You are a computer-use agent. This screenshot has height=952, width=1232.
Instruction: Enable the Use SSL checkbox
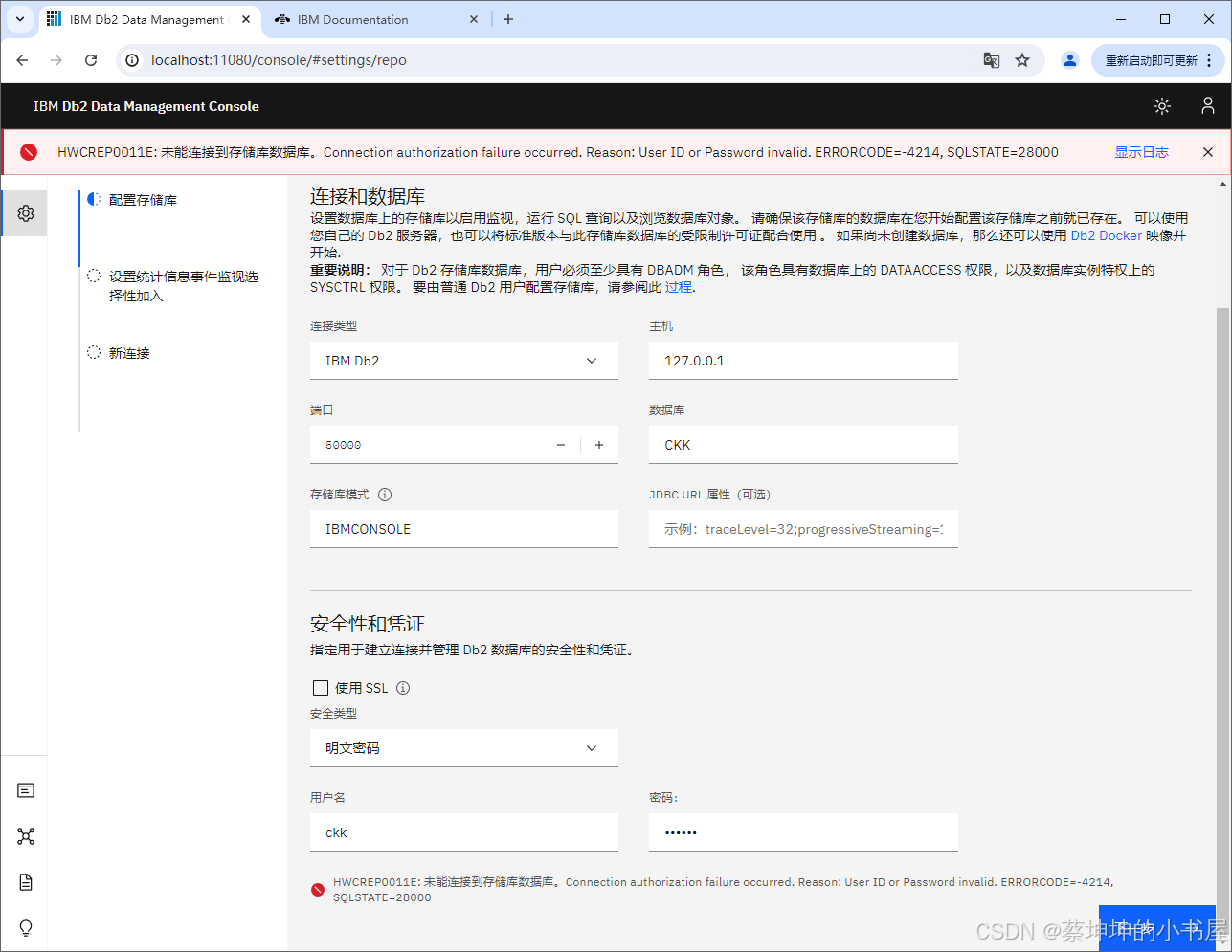point(321,688)
